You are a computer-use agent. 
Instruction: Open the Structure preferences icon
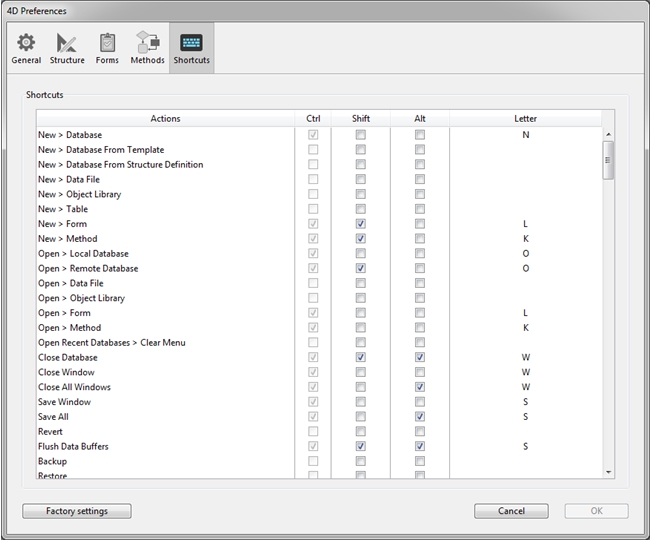point(67,43)
